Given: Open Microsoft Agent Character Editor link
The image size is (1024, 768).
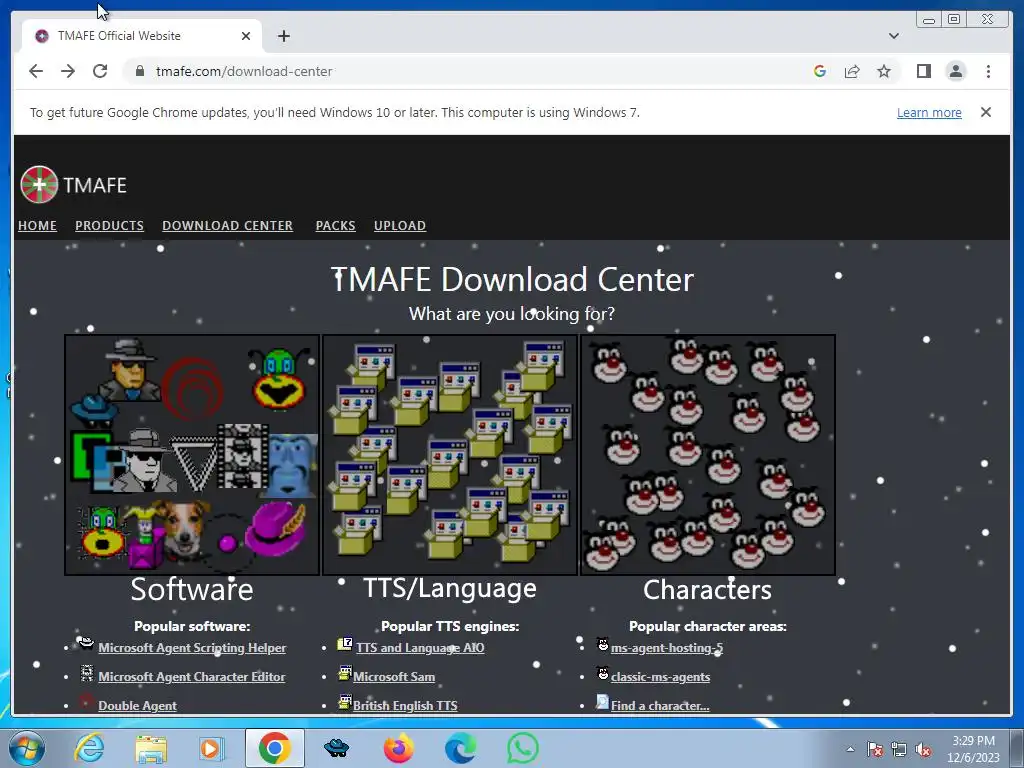Looking at the screenshot, I should (191, 677).
